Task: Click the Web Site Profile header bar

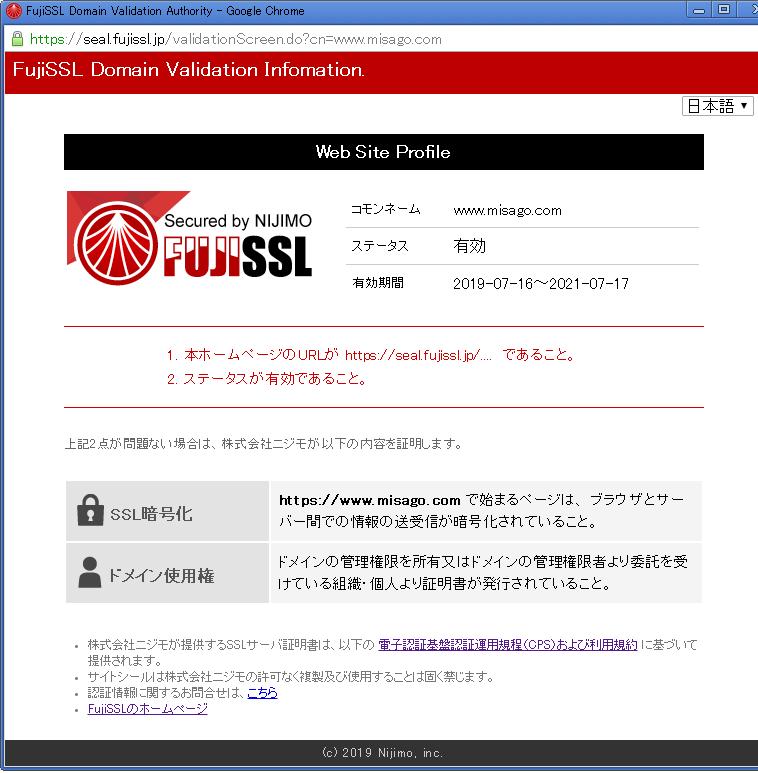Action: (x=384, y=152)
